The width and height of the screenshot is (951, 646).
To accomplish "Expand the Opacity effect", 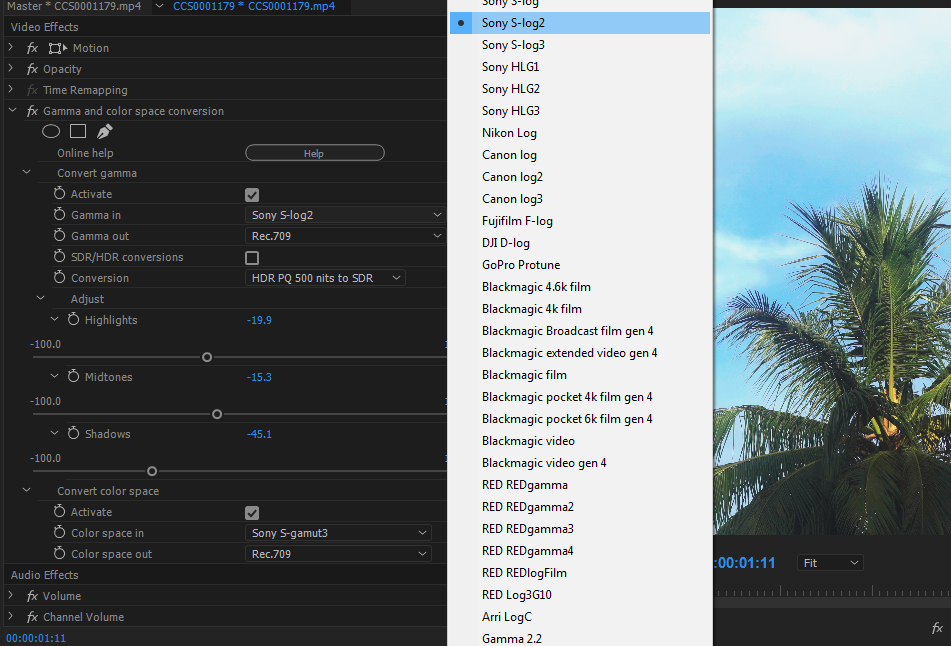I will coord(11,69).
